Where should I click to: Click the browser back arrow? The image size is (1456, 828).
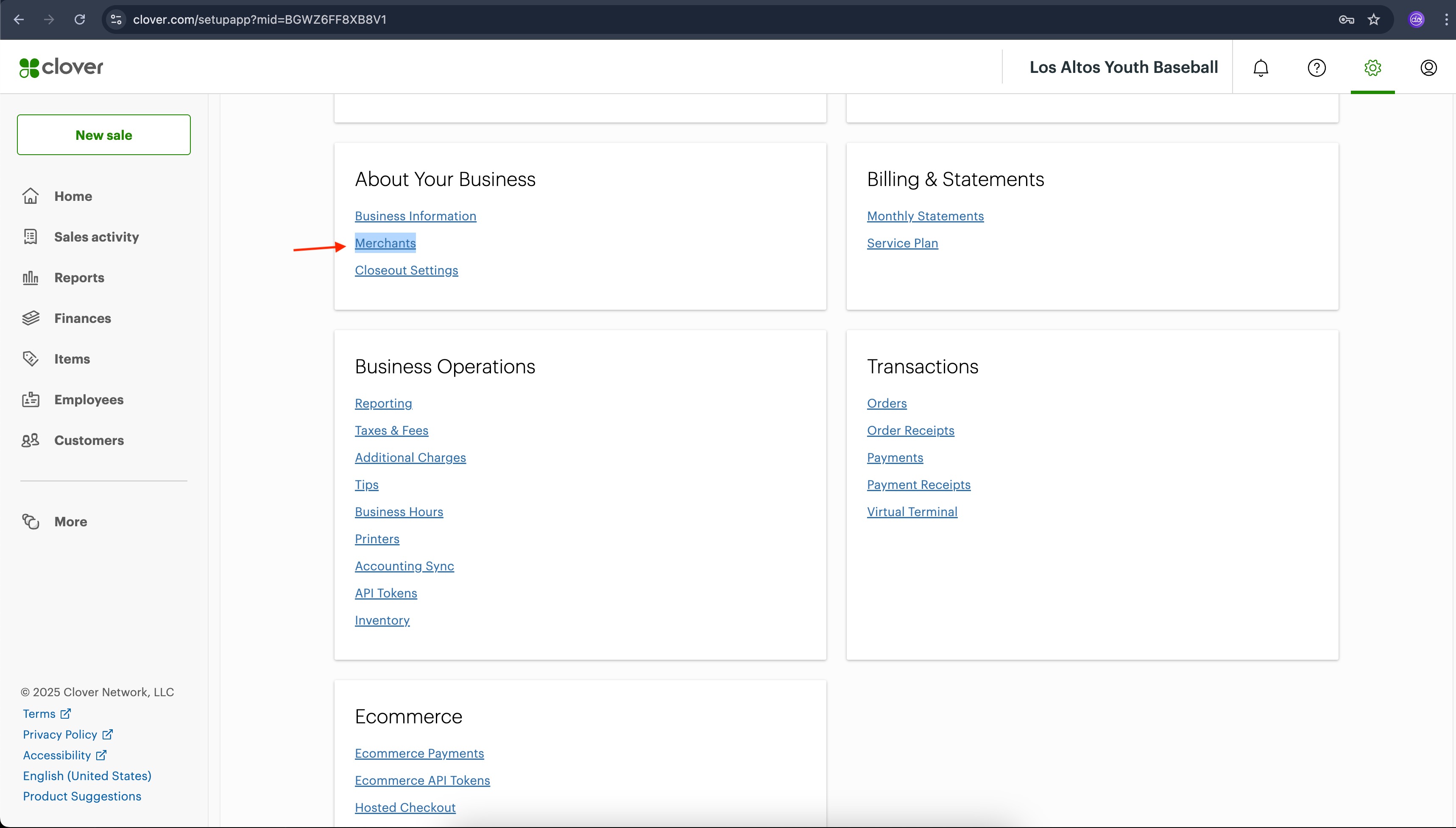(x=19, y=20)
